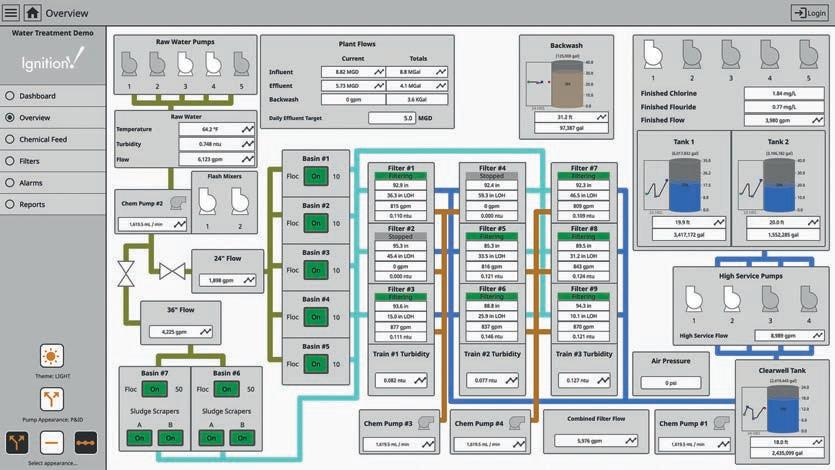Viewport: 835px width, 470px height.
Task: Edit the Daily Effluent Target field
Action: (391, 118)
